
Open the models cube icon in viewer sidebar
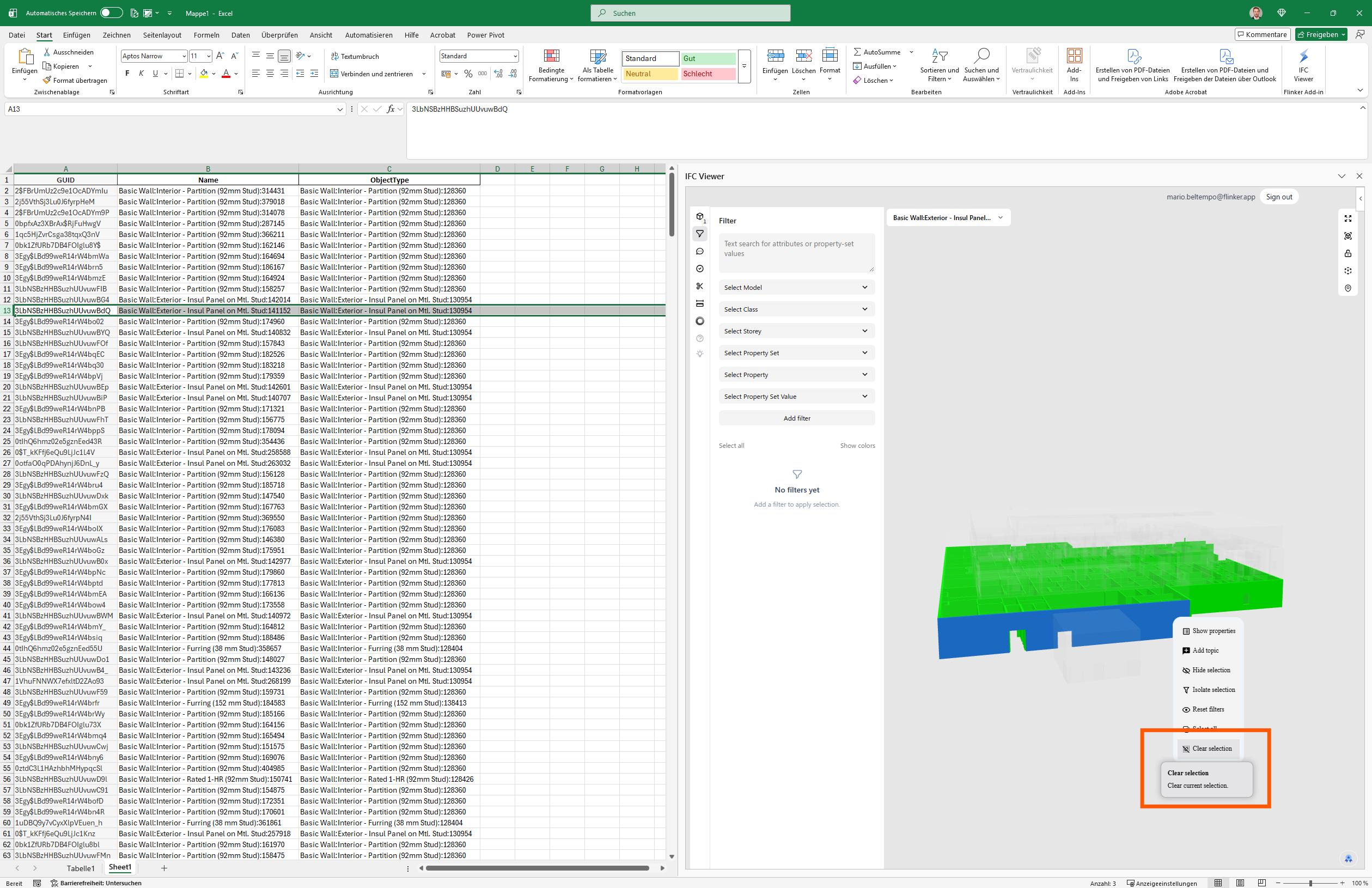[700, 217]
